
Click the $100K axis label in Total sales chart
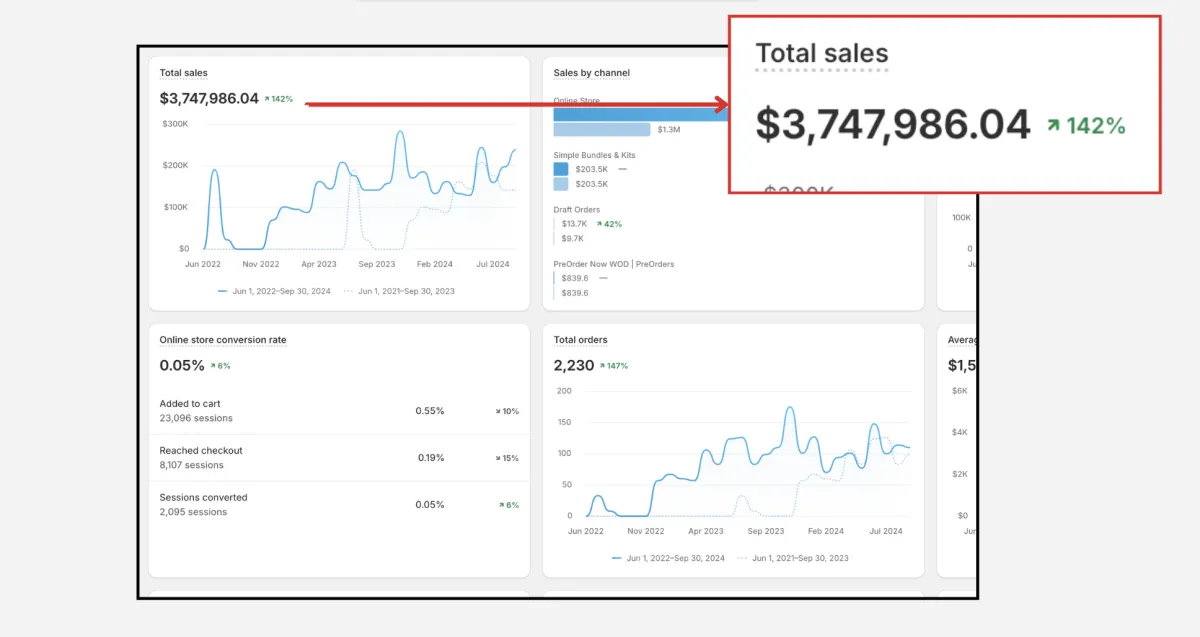pos(175,207)
